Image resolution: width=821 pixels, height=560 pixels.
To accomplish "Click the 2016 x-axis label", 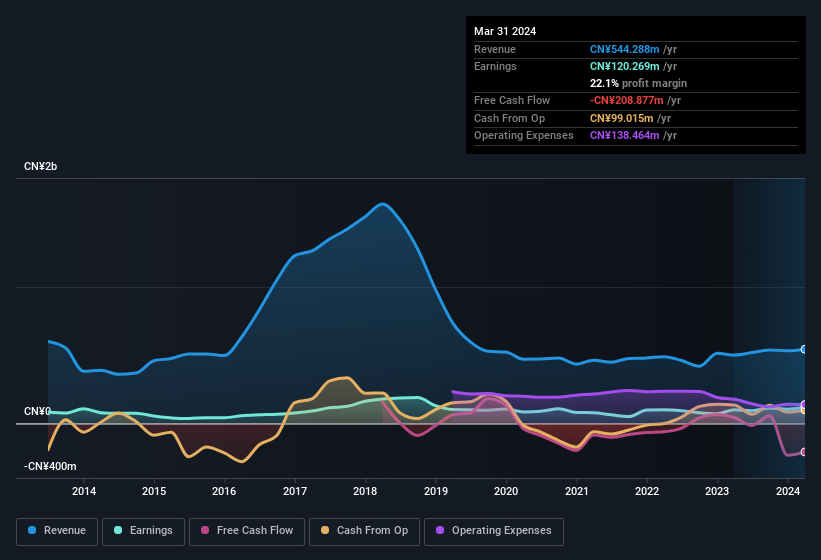I will pos(224,491).
